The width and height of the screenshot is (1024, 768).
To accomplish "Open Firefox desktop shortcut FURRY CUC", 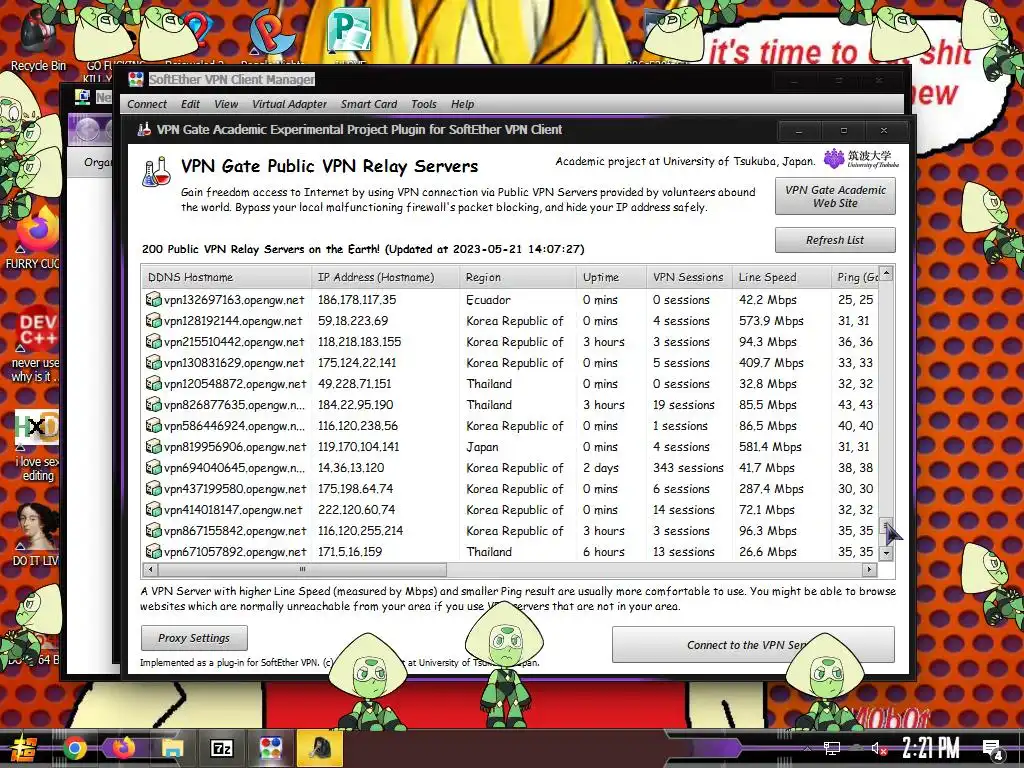I will pyautogui.click(x=34, y=238).
